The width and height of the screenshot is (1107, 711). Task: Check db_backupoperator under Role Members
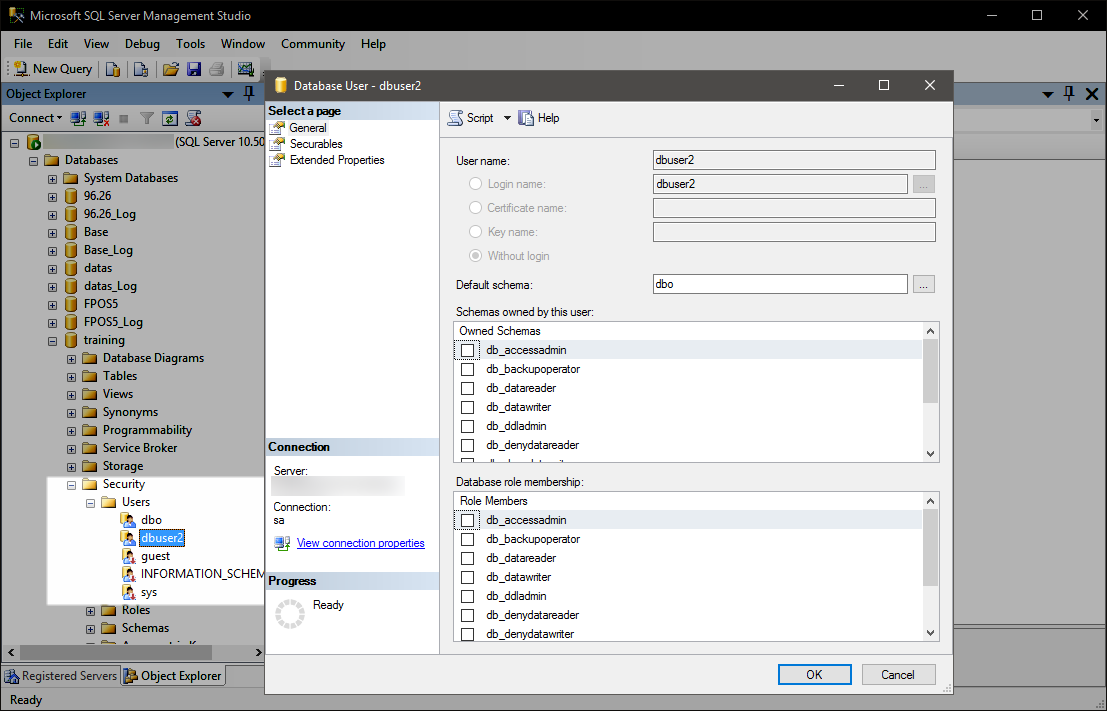point(467,539)
